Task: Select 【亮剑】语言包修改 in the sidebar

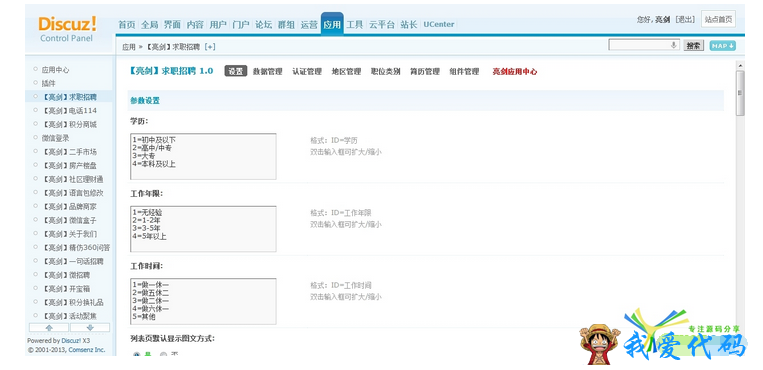Action: 73,193
